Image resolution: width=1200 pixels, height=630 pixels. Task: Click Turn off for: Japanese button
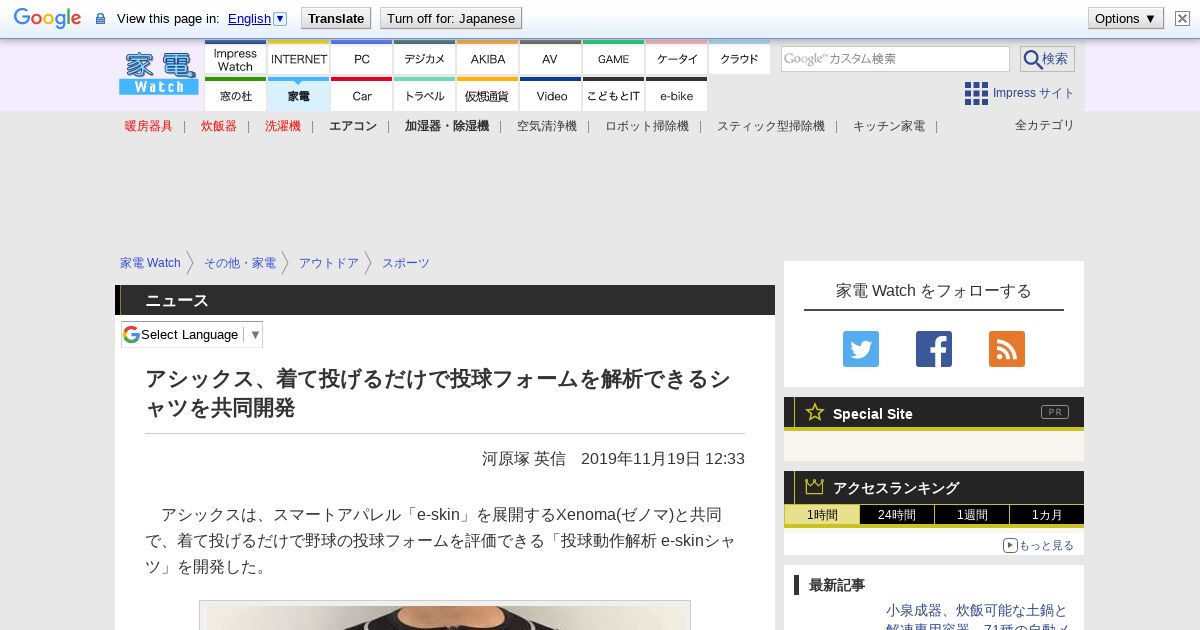451,18
